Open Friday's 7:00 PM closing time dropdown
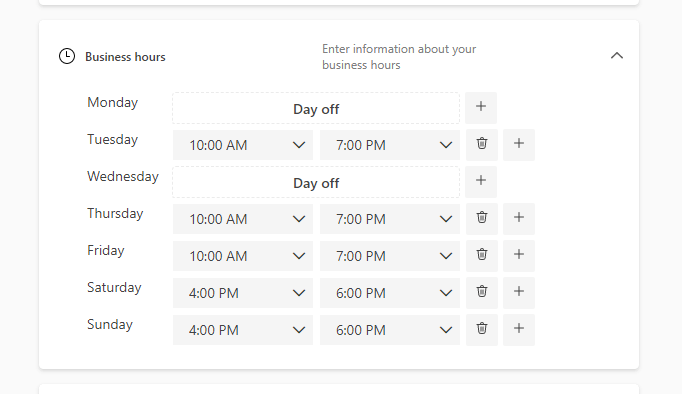The image size is (682, 394). (x=390, y=256)
